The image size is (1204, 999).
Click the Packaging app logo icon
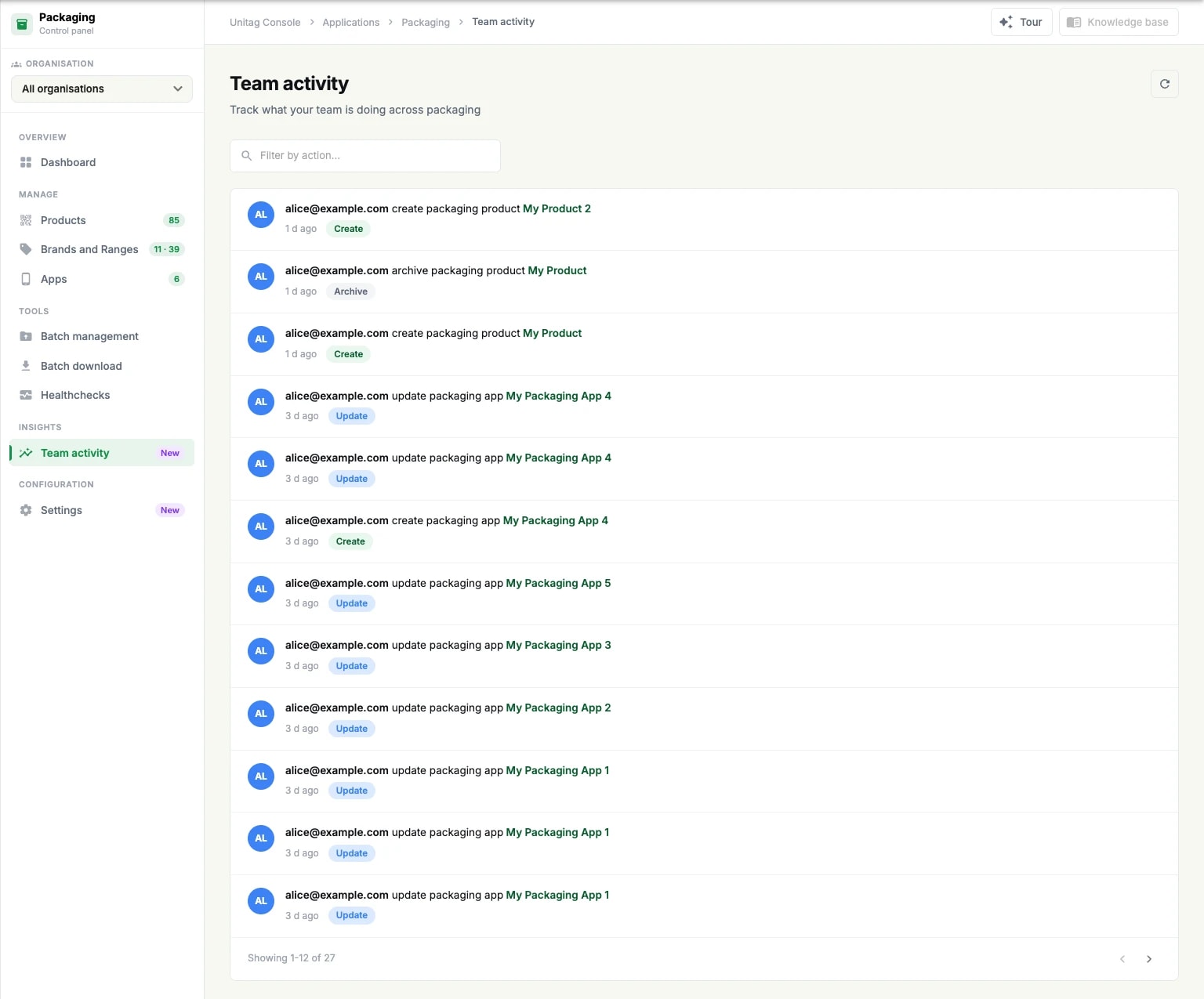(22, 24)
